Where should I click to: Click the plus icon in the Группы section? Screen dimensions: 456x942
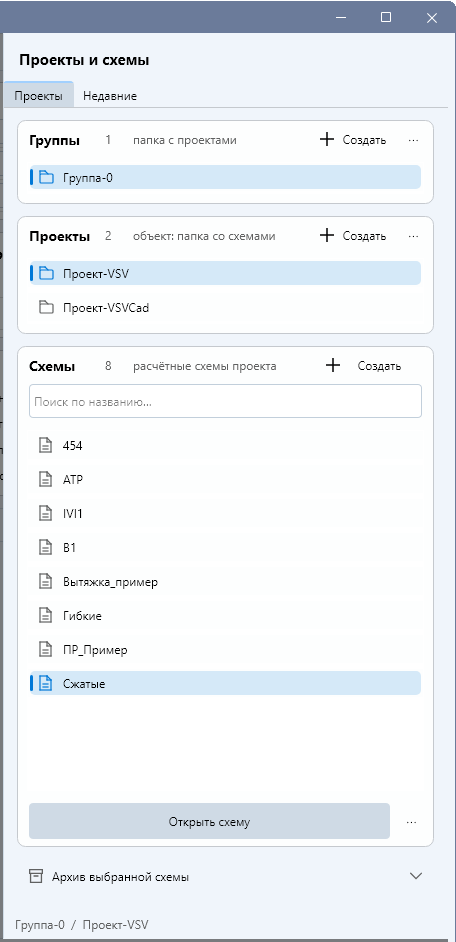click(x=326, y=140)
